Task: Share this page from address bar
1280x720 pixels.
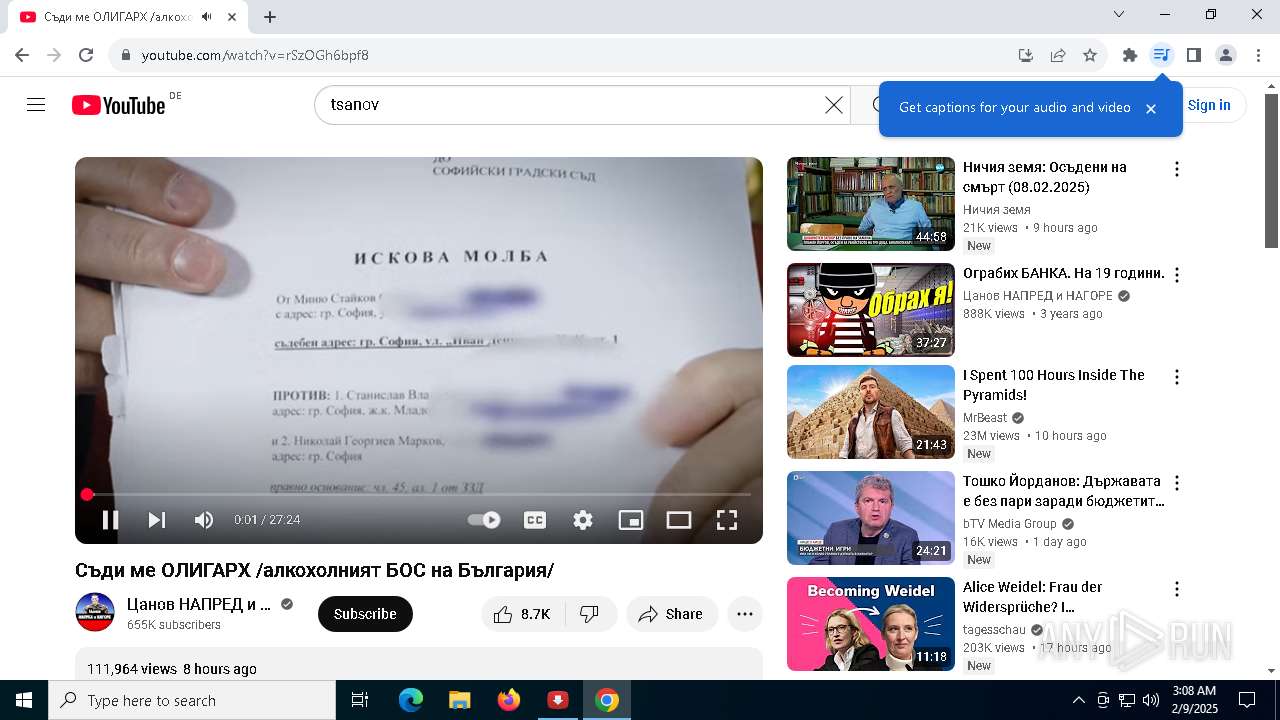Action: tap(1058, 55)
